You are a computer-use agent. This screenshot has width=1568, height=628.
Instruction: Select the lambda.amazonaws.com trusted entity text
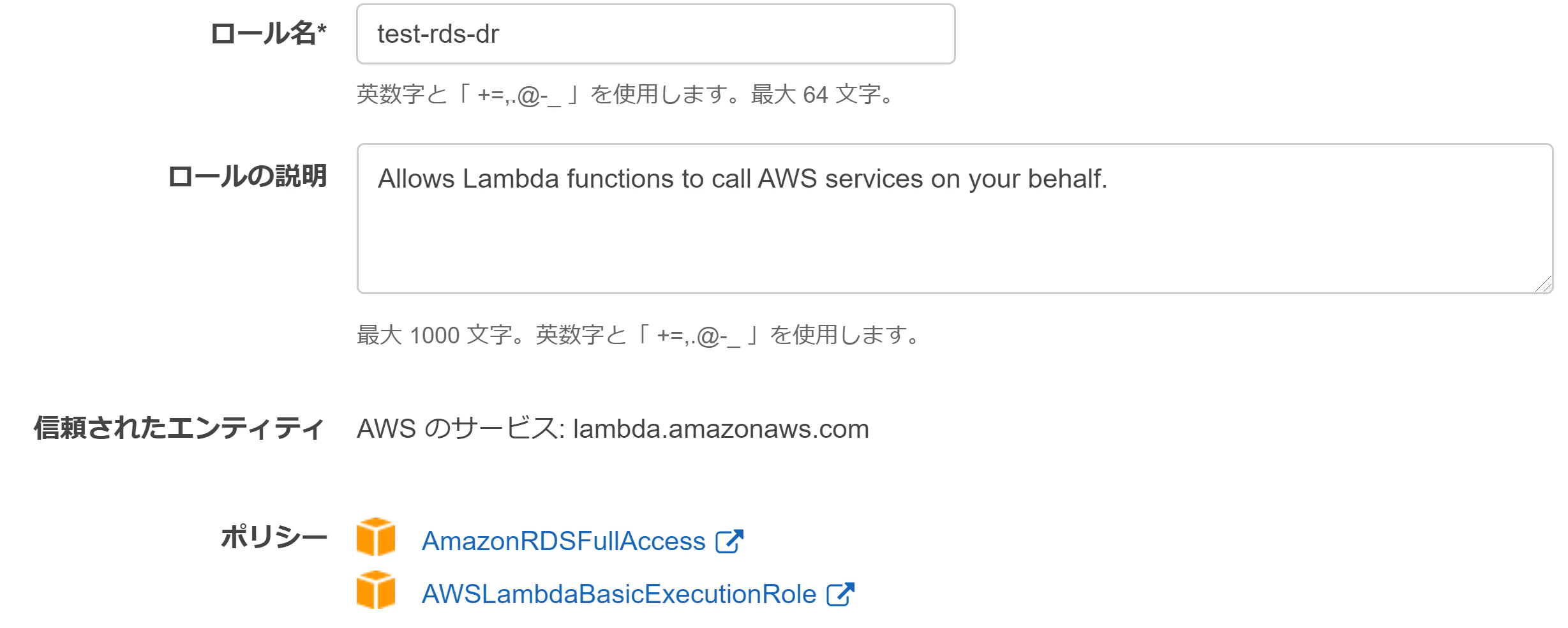(721, 429)
